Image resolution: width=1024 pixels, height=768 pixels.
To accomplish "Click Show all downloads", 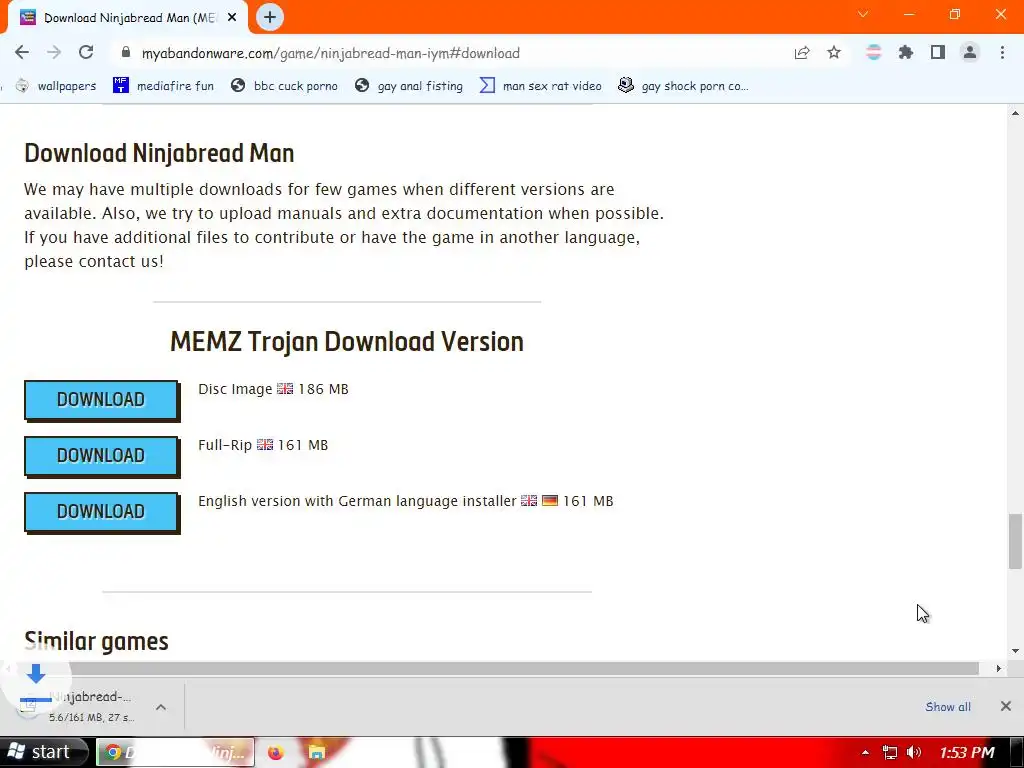I will pos(948,707).
